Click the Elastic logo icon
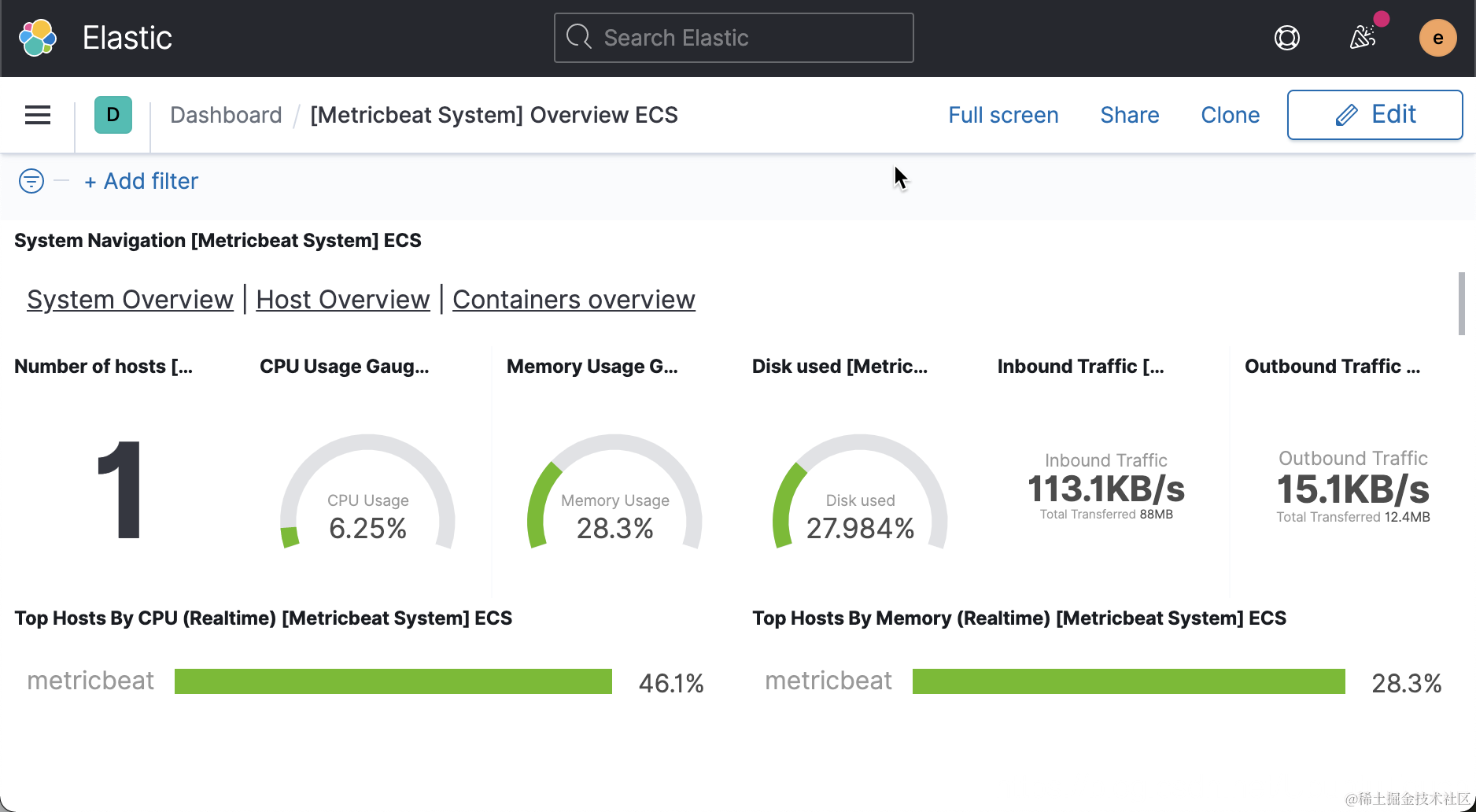This screenshot has width=1476, height=812. coord(38,38)
